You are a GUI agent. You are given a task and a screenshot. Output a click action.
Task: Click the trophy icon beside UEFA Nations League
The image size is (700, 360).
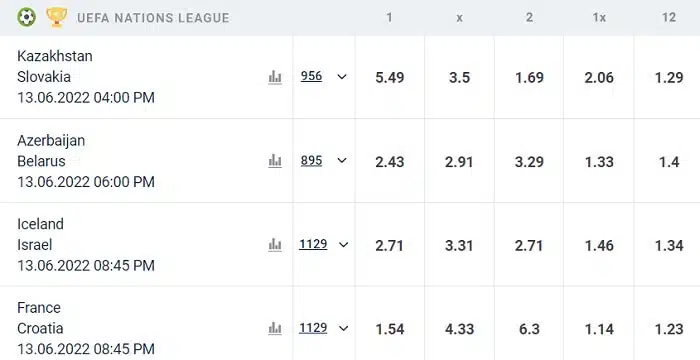(x=57, y=17)
